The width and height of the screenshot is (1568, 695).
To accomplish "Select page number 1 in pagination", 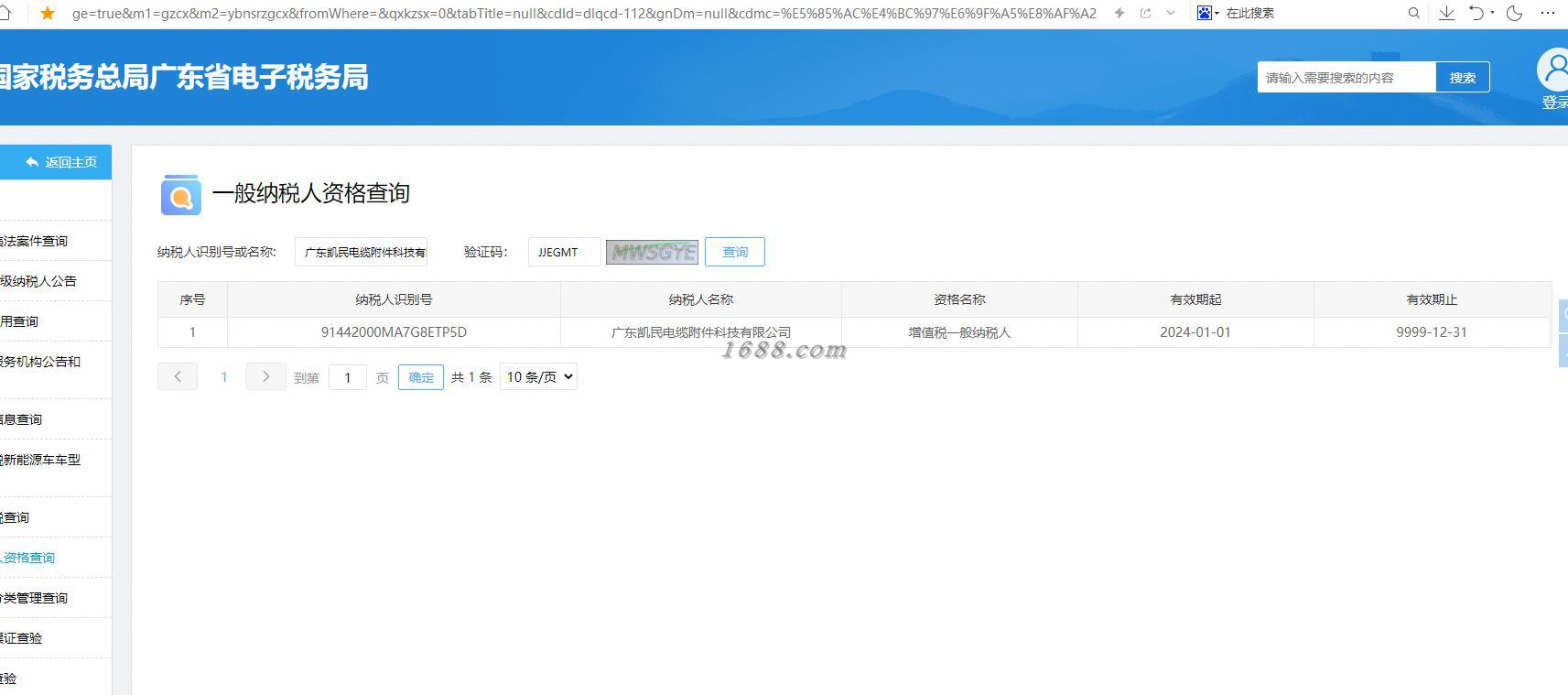I will (223, 377).
